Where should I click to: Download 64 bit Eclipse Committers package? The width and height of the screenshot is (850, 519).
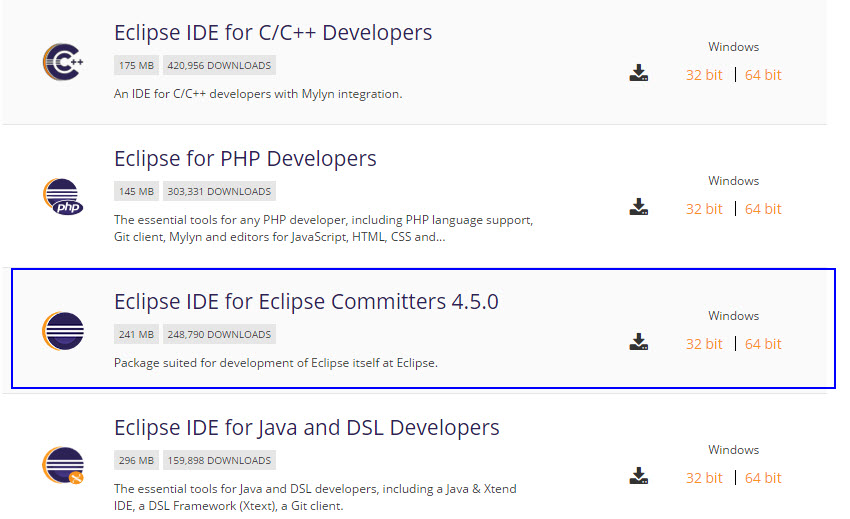[x=763, y=344]
